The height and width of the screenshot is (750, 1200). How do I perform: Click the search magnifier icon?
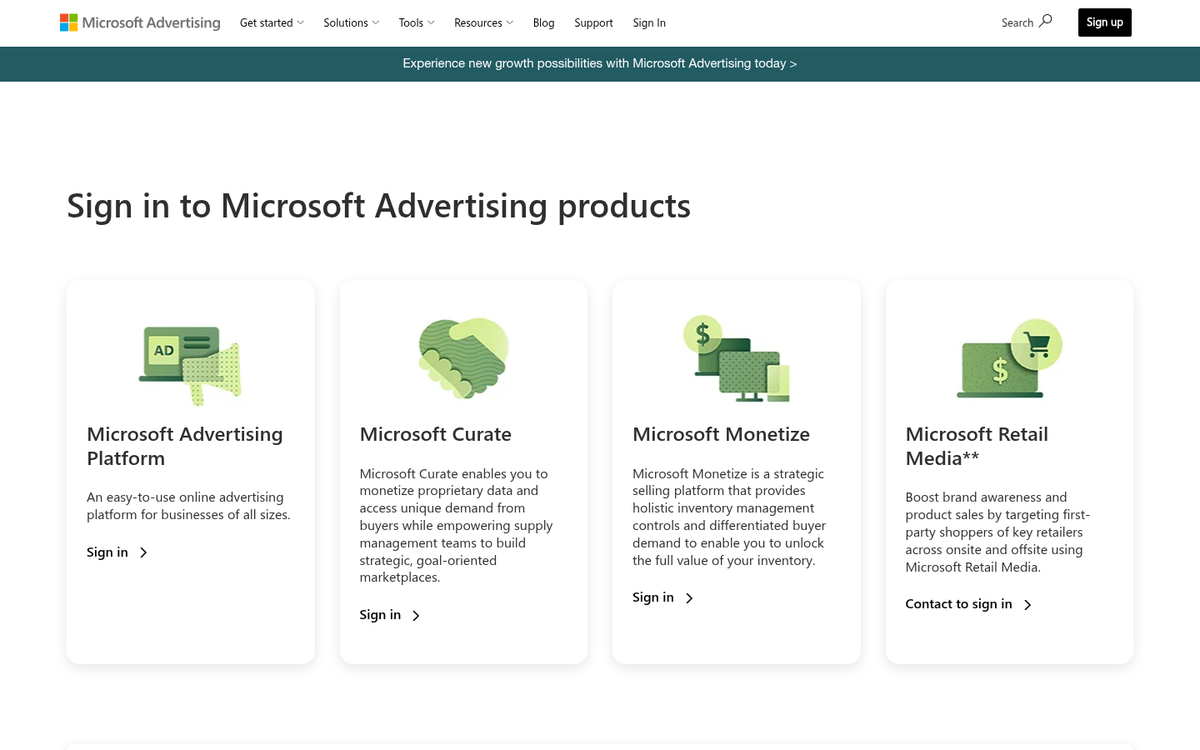pyautogui.click(x=1046, y=20)
